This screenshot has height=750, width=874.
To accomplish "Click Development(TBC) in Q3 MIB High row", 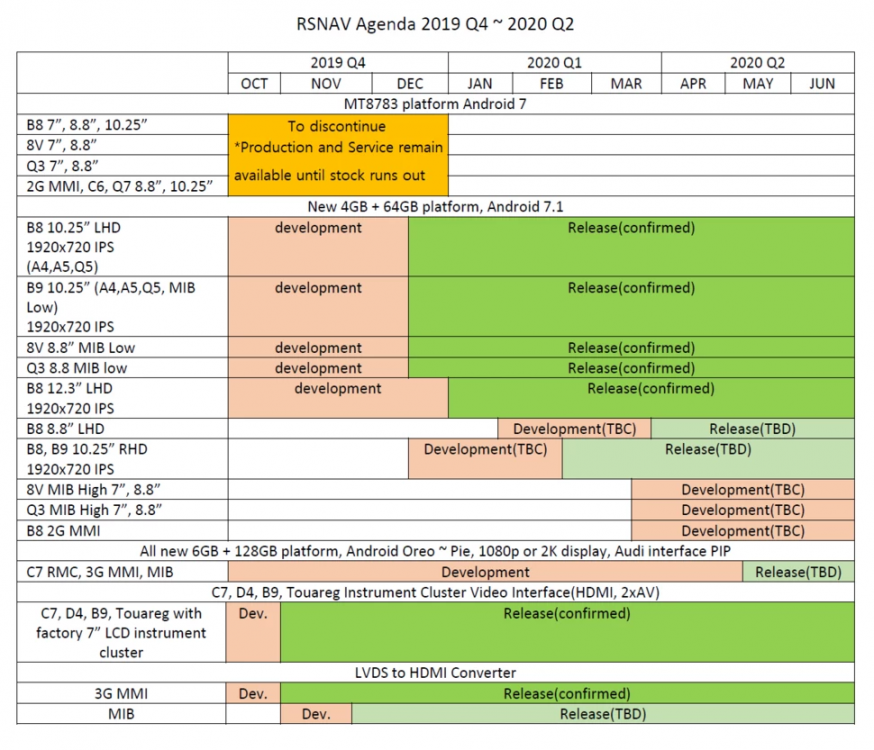I will pyautogui.click(x=743, y=510).
